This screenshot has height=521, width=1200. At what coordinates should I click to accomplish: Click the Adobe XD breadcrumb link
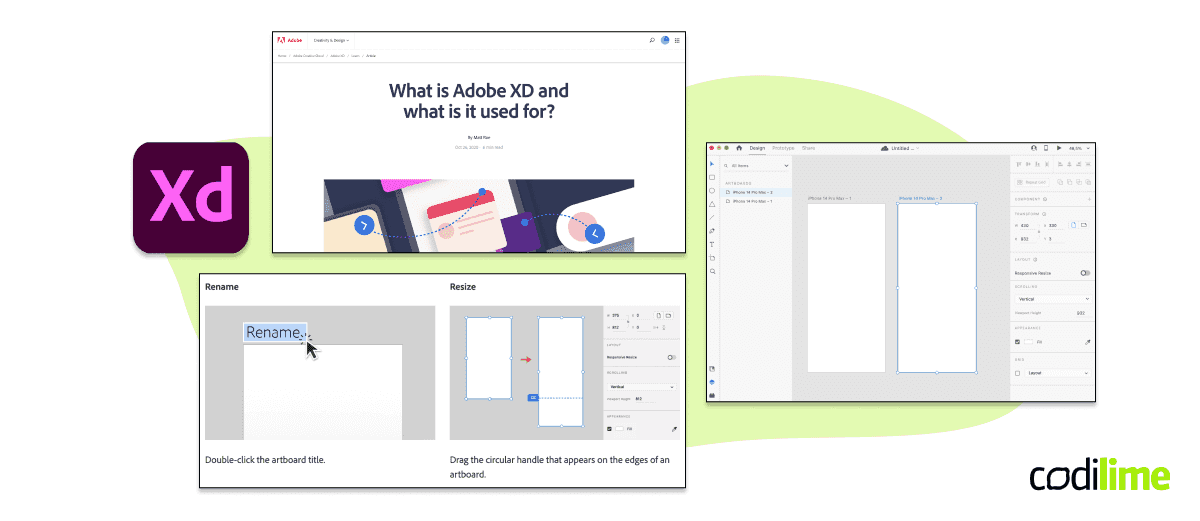click(x=337, y=56)
